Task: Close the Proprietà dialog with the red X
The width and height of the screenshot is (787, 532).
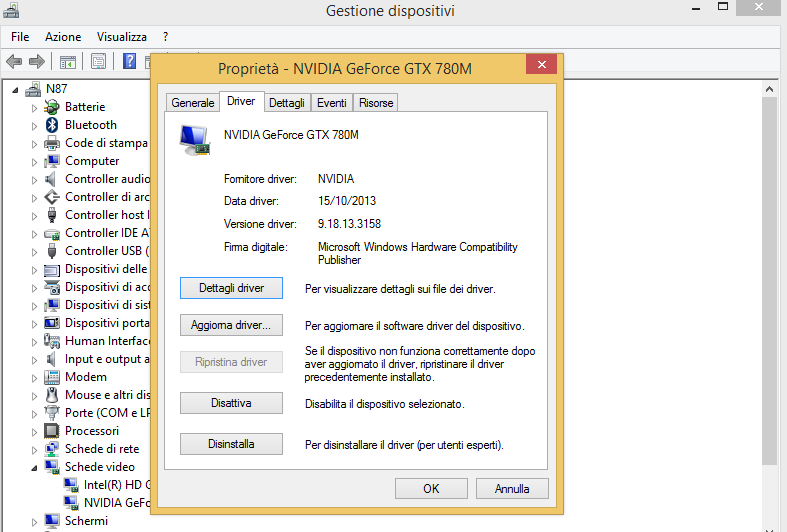Action: point(541,66)
